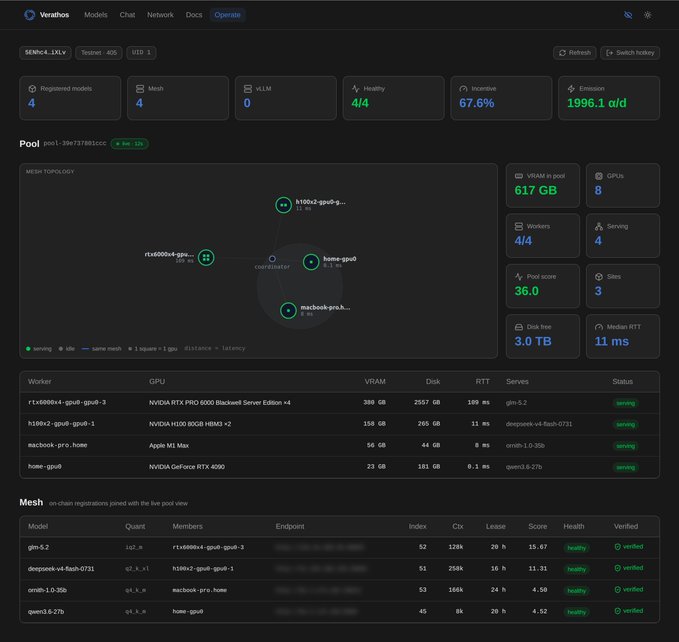Click deepseek-v4-flash-0731 in the Mesh Model column
Viewport: 679px width, 642px height.
coord(61,568)
